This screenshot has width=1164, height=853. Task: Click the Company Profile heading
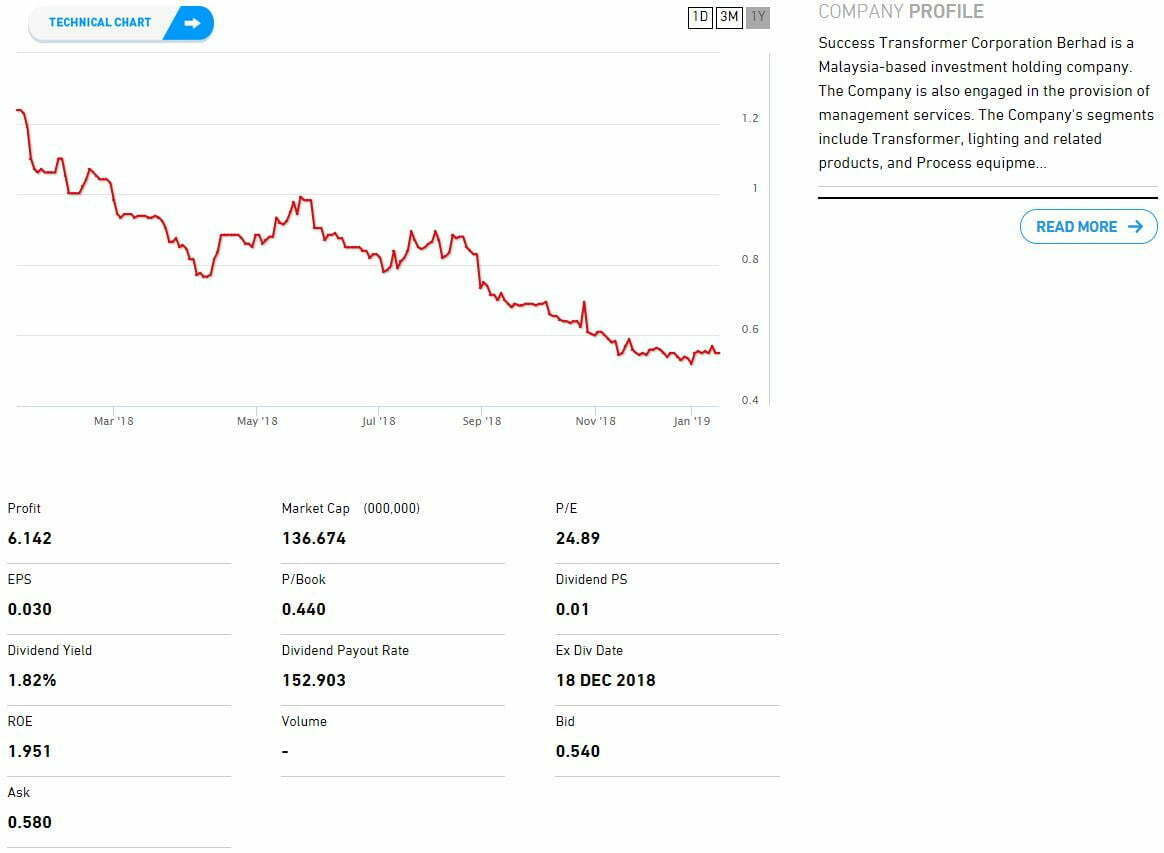coord(900,12)
